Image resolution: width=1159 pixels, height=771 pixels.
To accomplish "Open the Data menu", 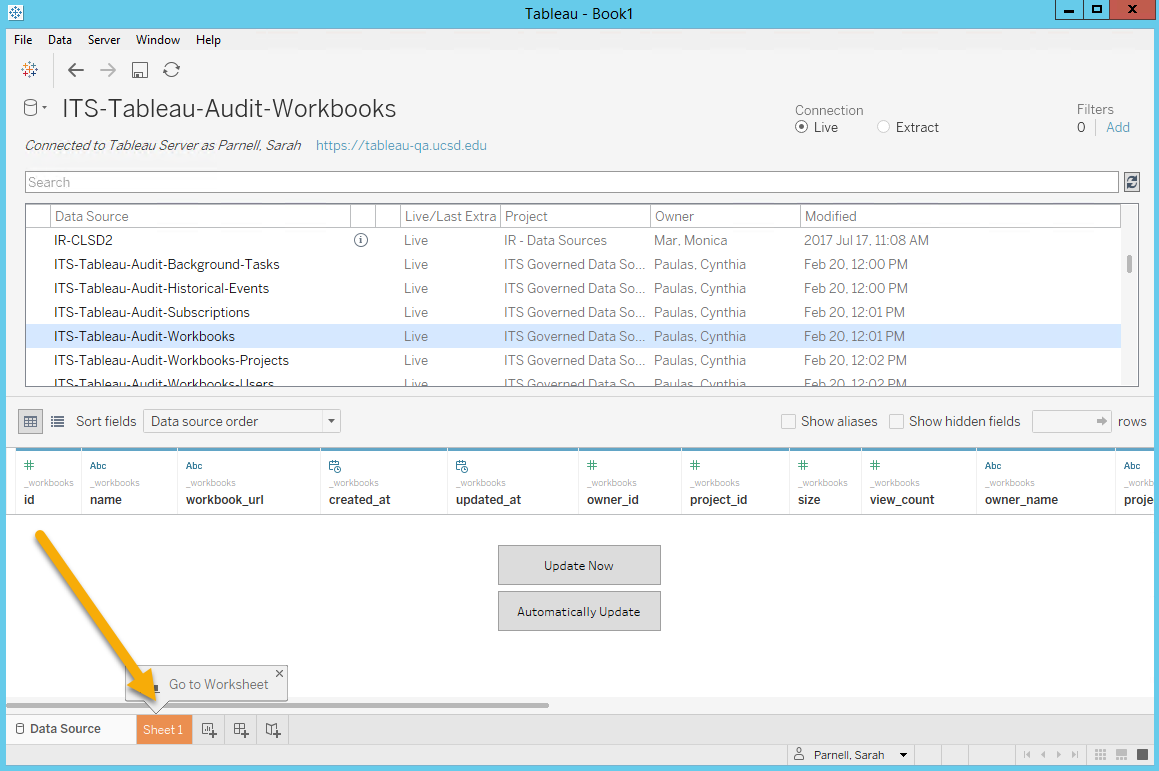I will [x=60, y=40].
